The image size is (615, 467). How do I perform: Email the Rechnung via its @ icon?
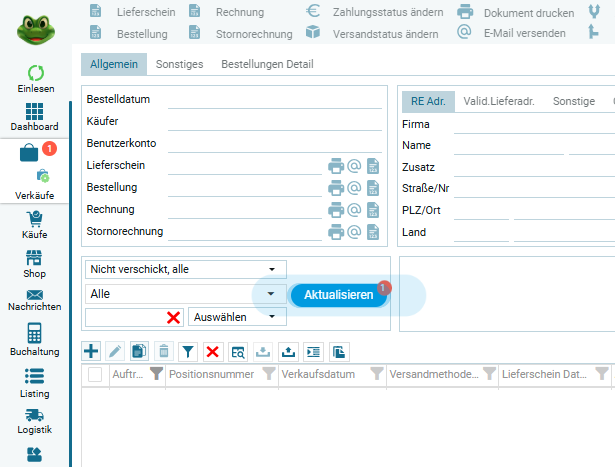353,210
